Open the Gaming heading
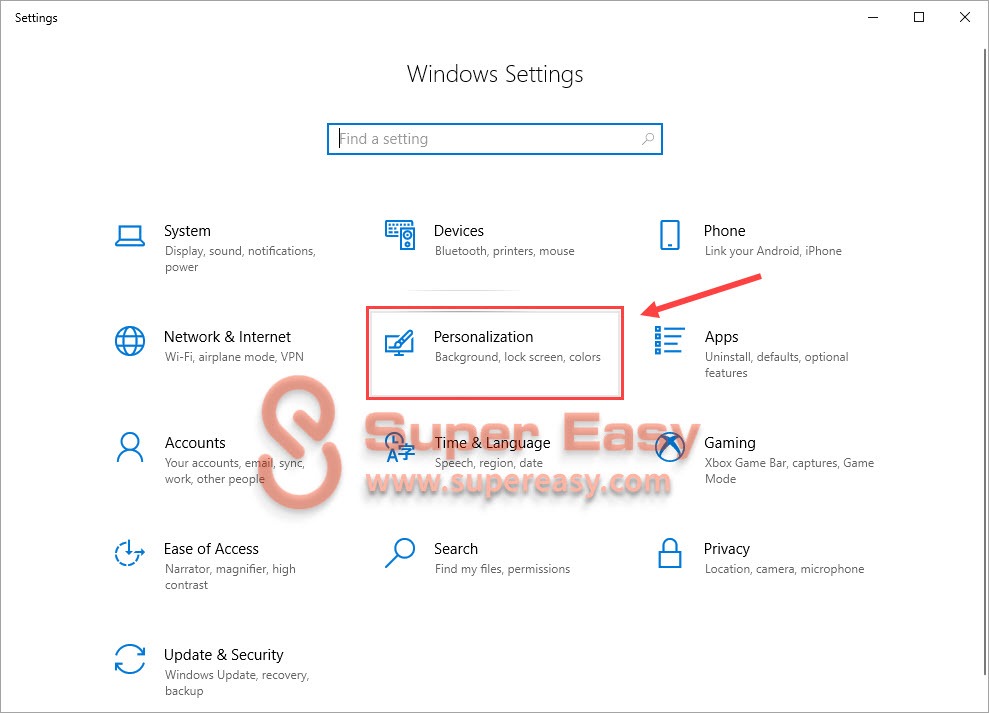Viewport: 989px width, 713px height. pos(730,443)
